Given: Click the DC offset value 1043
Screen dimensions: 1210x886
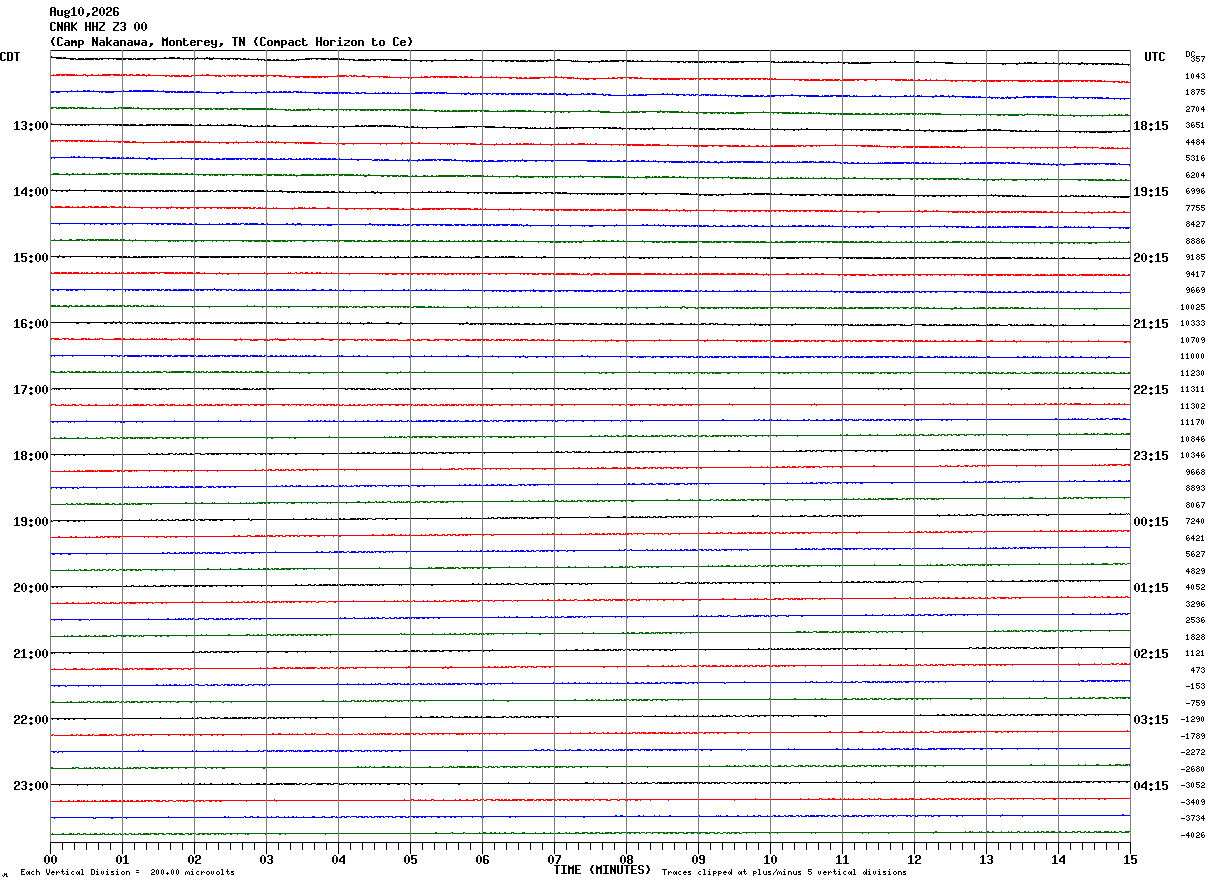Looking at the screenshot, I should (1195, 76).
